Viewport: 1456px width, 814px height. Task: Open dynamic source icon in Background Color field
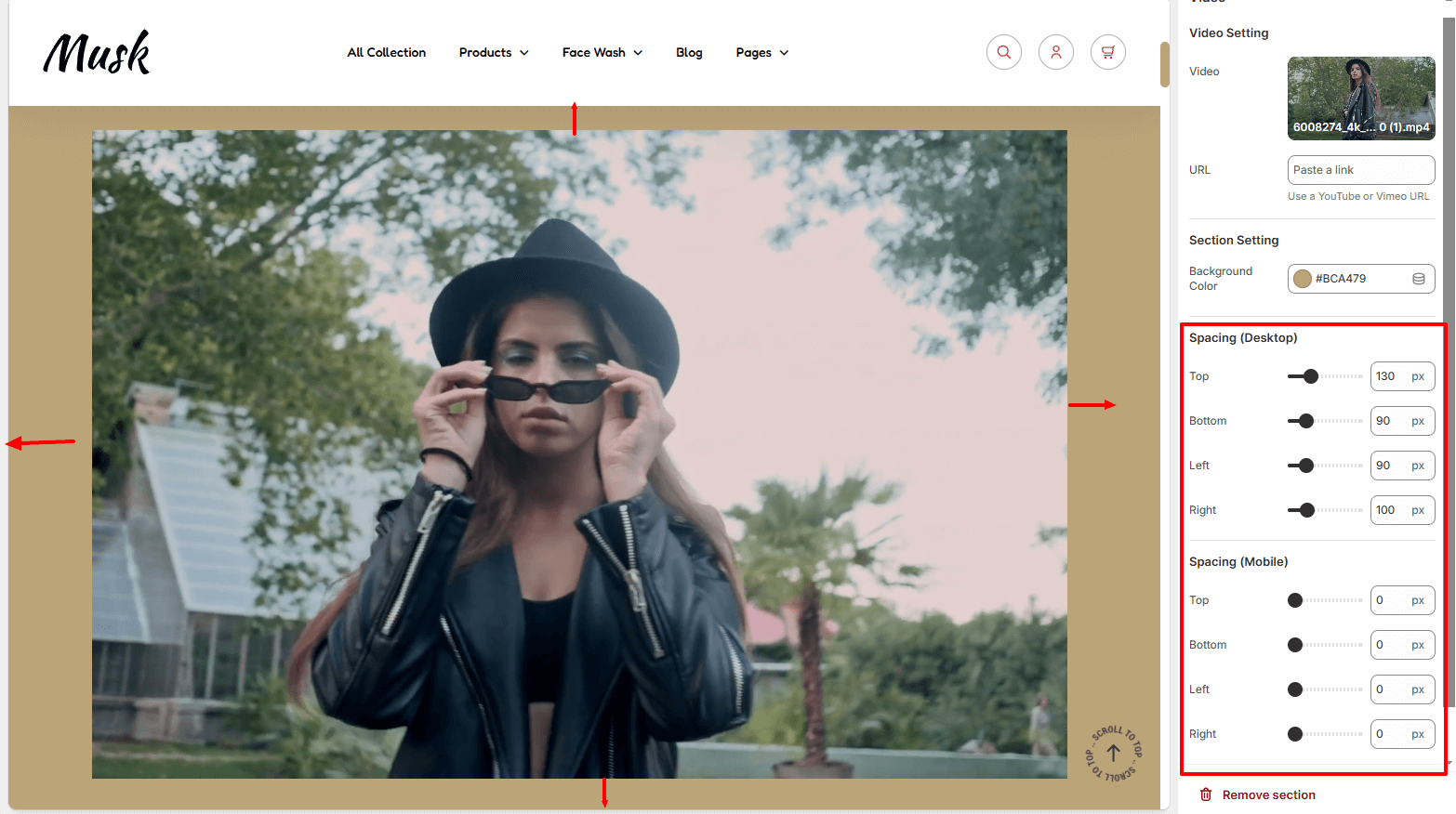[x=1419, y=279]
